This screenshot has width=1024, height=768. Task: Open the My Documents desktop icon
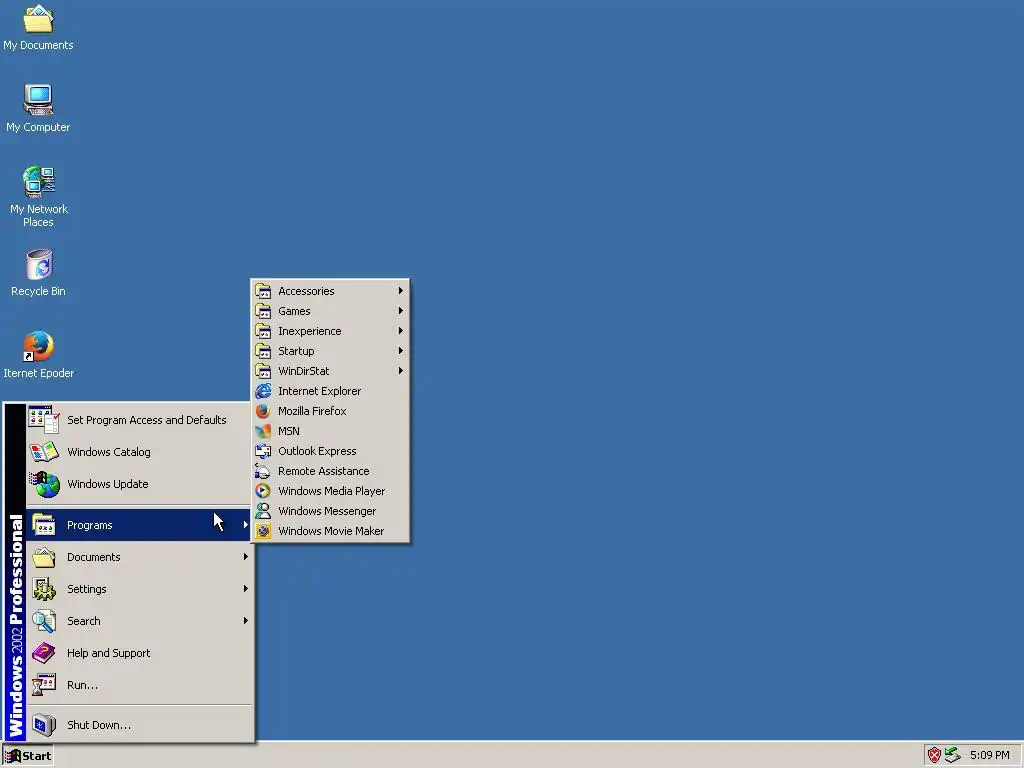coord(38,28)
